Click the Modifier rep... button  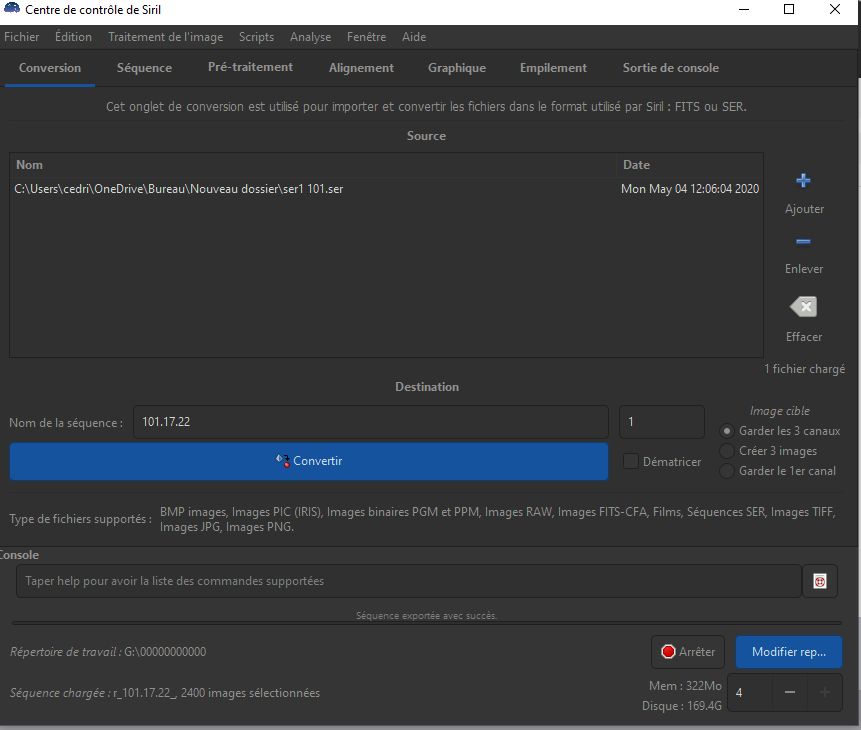[x=789, y=652]
